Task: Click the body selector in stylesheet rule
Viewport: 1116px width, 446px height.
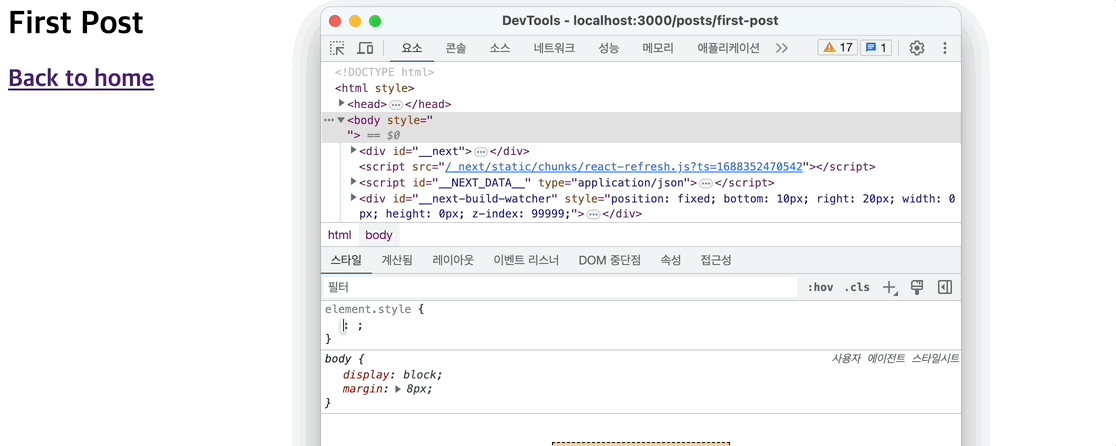Action: [340, 359]
